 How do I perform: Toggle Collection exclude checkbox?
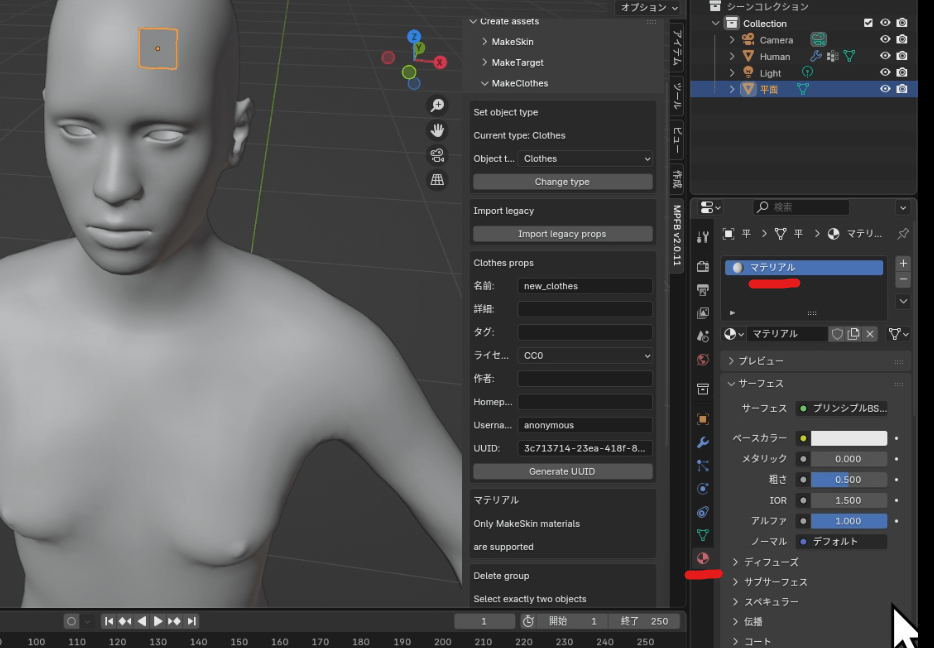pyautogui.click(x=868, y=23)
